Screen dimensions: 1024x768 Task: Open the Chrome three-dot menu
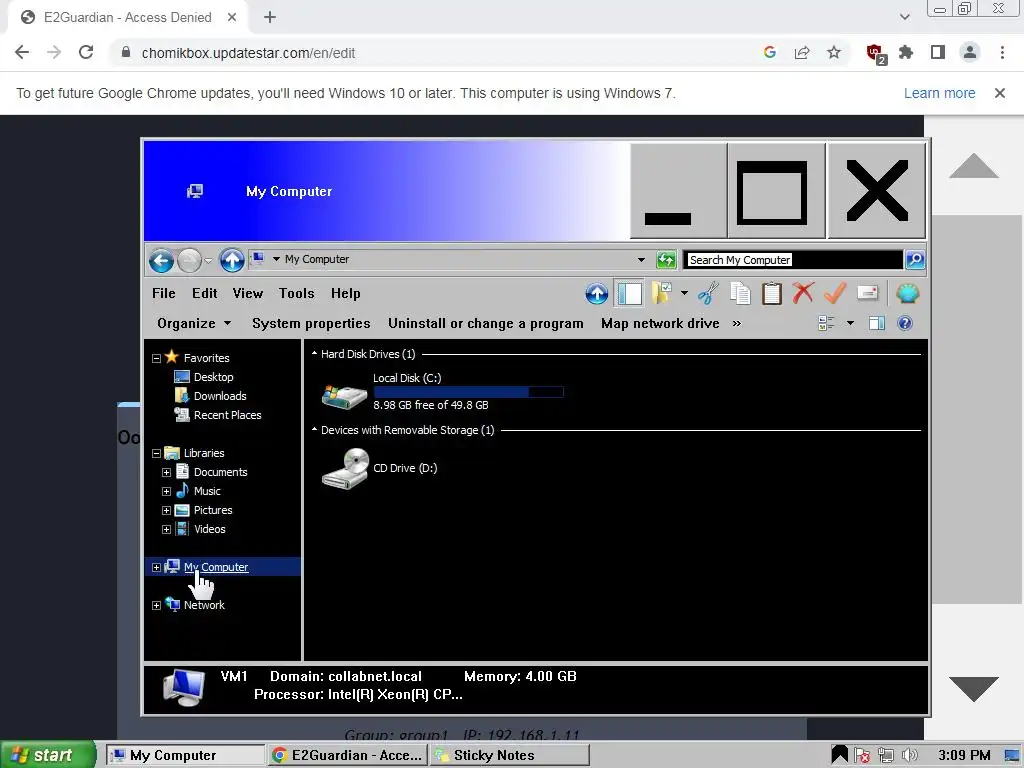click(x=1002, y=52)
